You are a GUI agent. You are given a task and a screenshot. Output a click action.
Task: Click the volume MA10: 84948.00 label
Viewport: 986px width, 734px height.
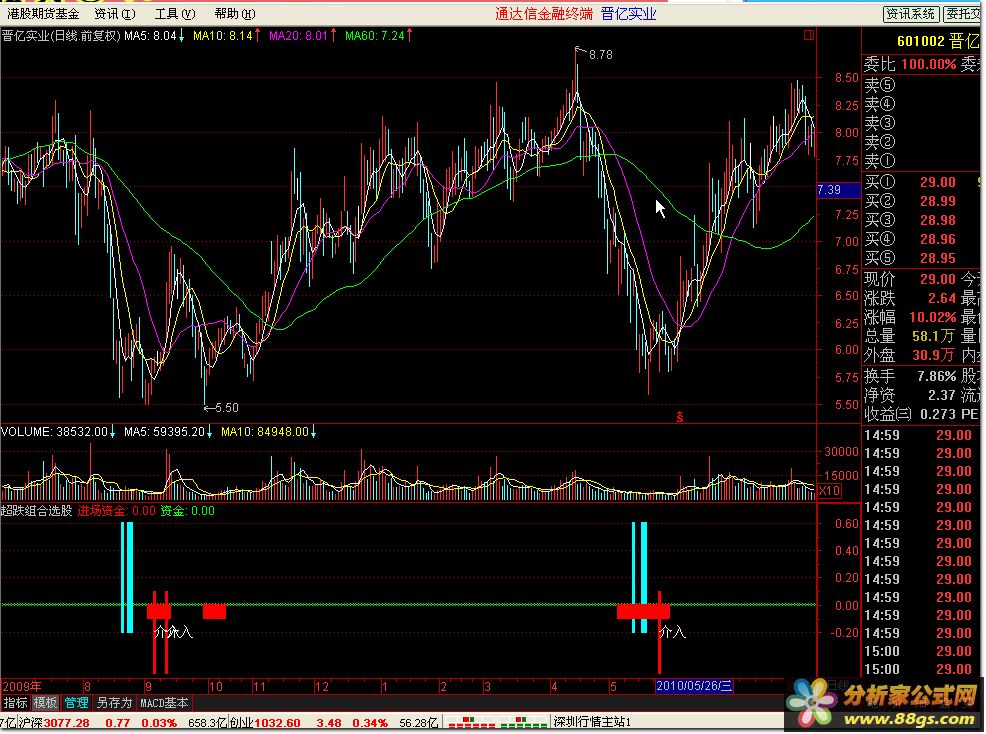tap(269, 432)
